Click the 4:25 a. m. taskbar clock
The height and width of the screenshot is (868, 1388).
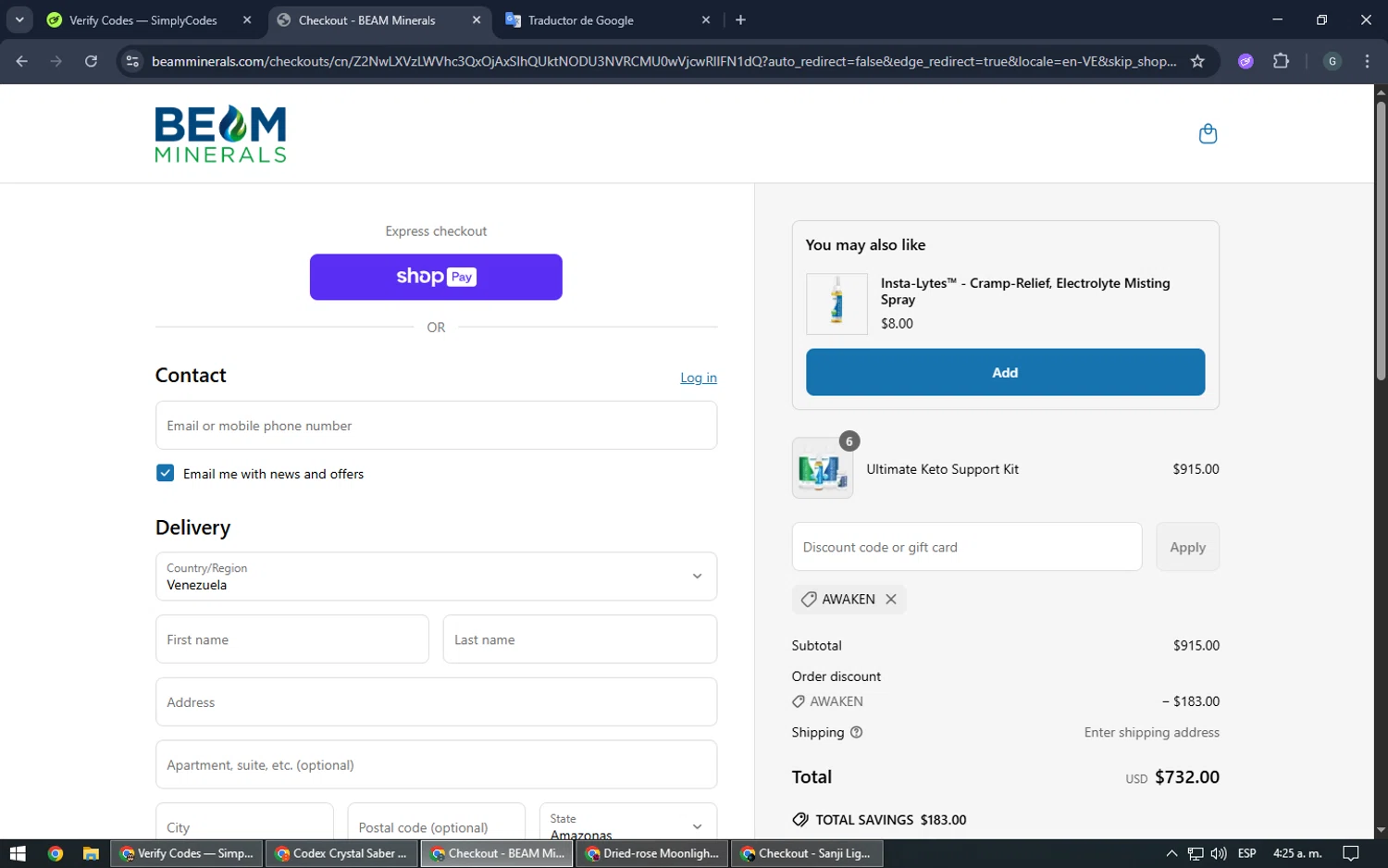tap(1297, 853)
